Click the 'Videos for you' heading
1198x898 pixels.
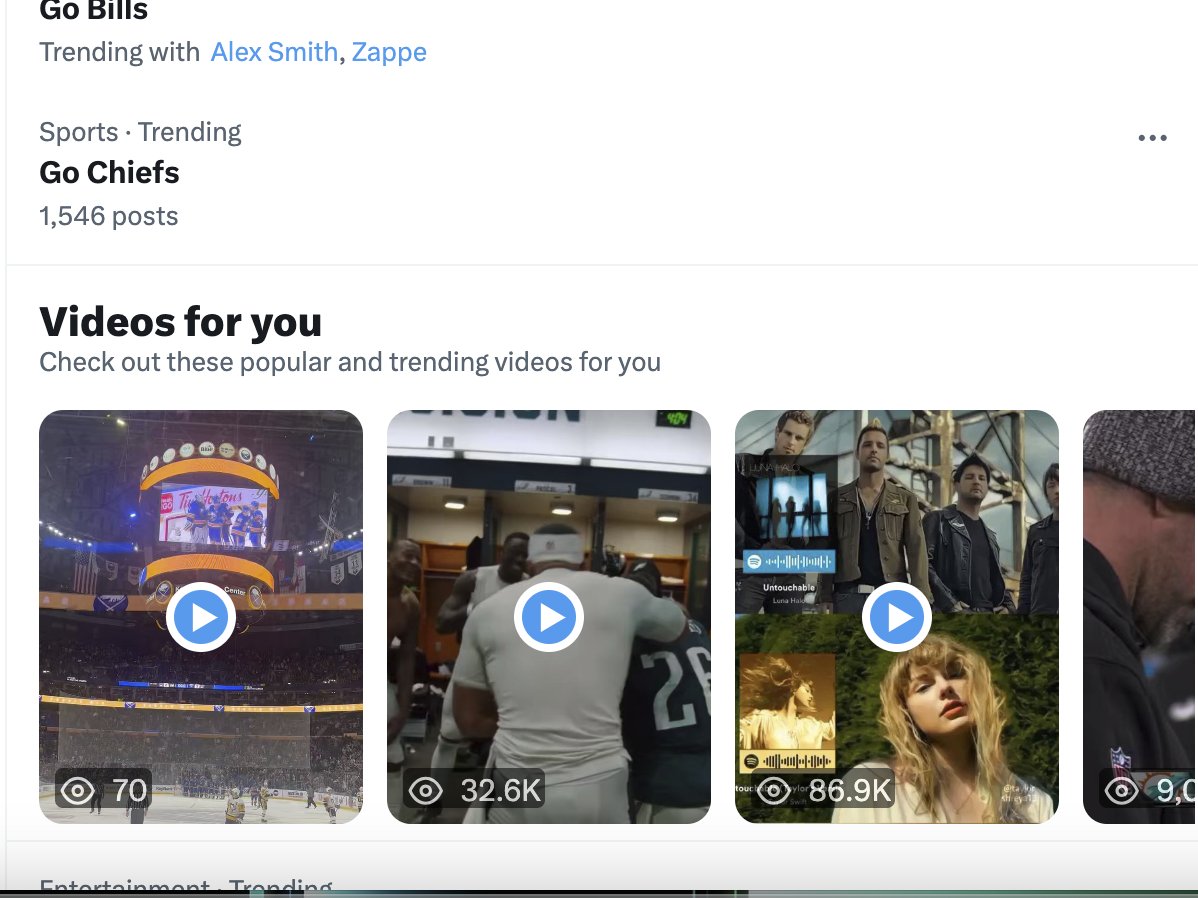tap(180, 321)
